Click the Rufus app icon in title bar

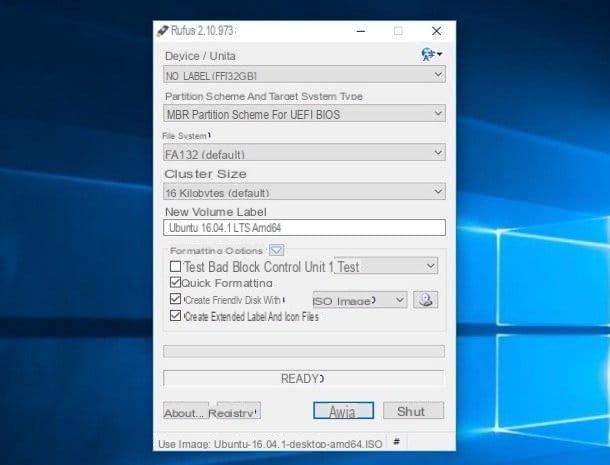[162, 31]
